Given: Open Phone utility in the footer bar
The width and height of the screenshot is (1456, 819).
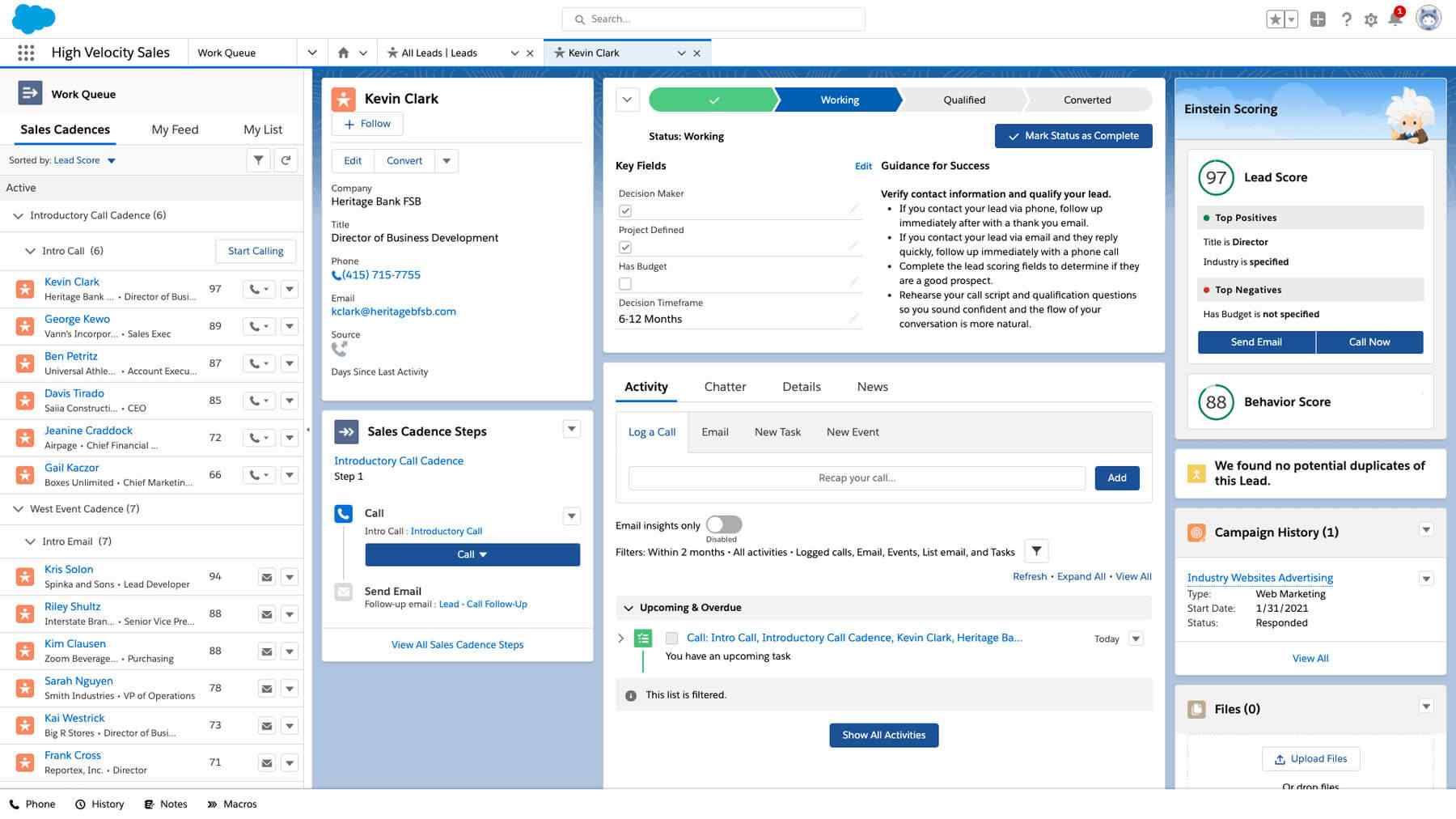Looking at the screenshot, I should (x=32, y=804).
